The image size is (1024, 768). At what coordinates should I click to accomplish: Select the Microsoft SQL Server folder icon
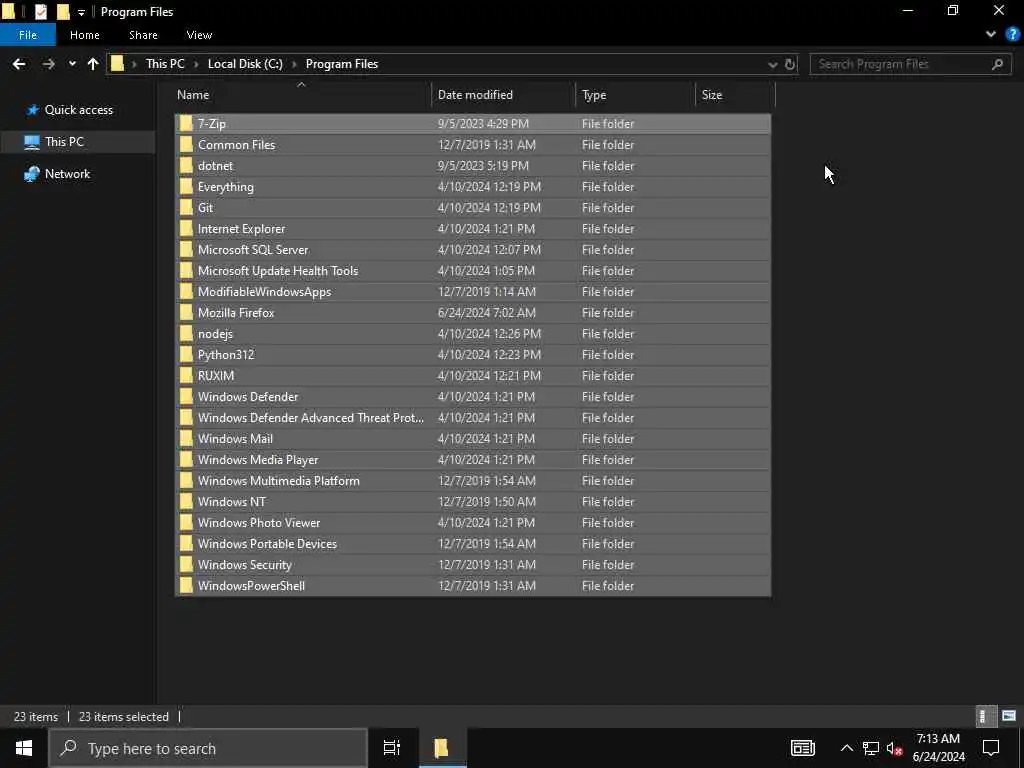pyautogui.click(x=186, y=249)
